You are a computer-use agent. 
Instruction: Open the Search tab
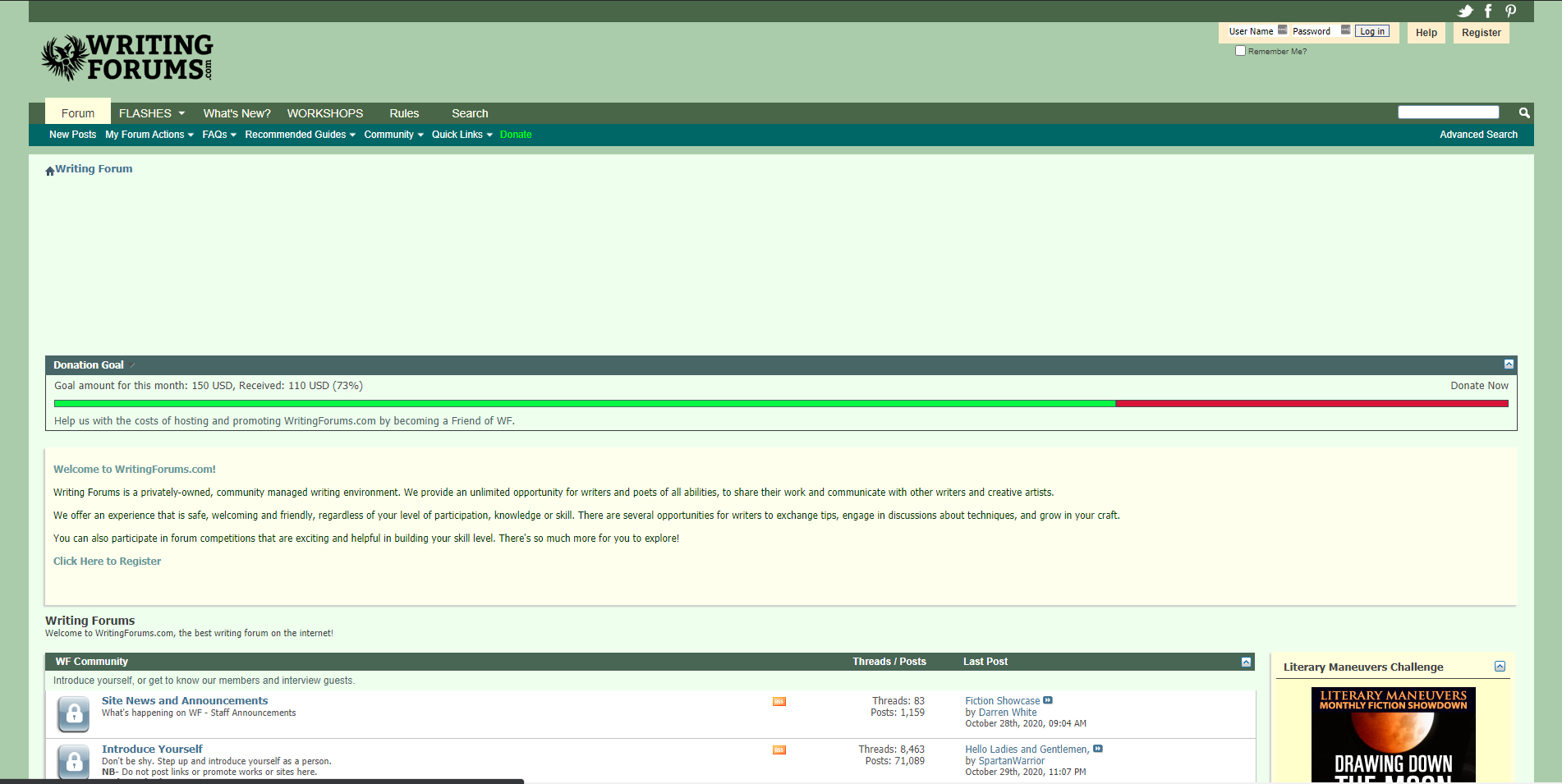tap(470, 113)
